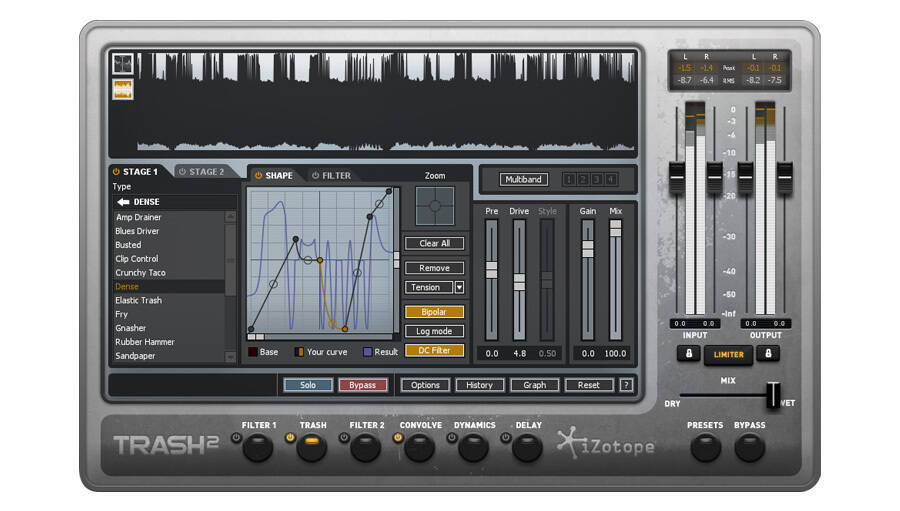Image resolution: width=900 pixels, height=511 pixels.
Task: Click the Clear All button
Action: (435, 243)
